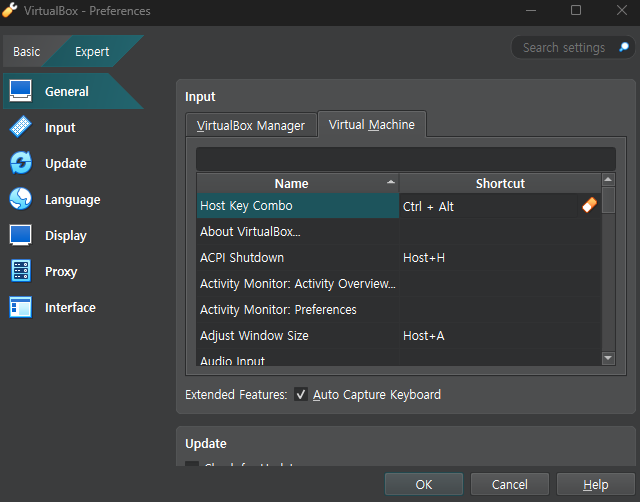This screenshot has width=640, height=502.
Task: Switch to Basic mode tab
Action: (27, 51)
